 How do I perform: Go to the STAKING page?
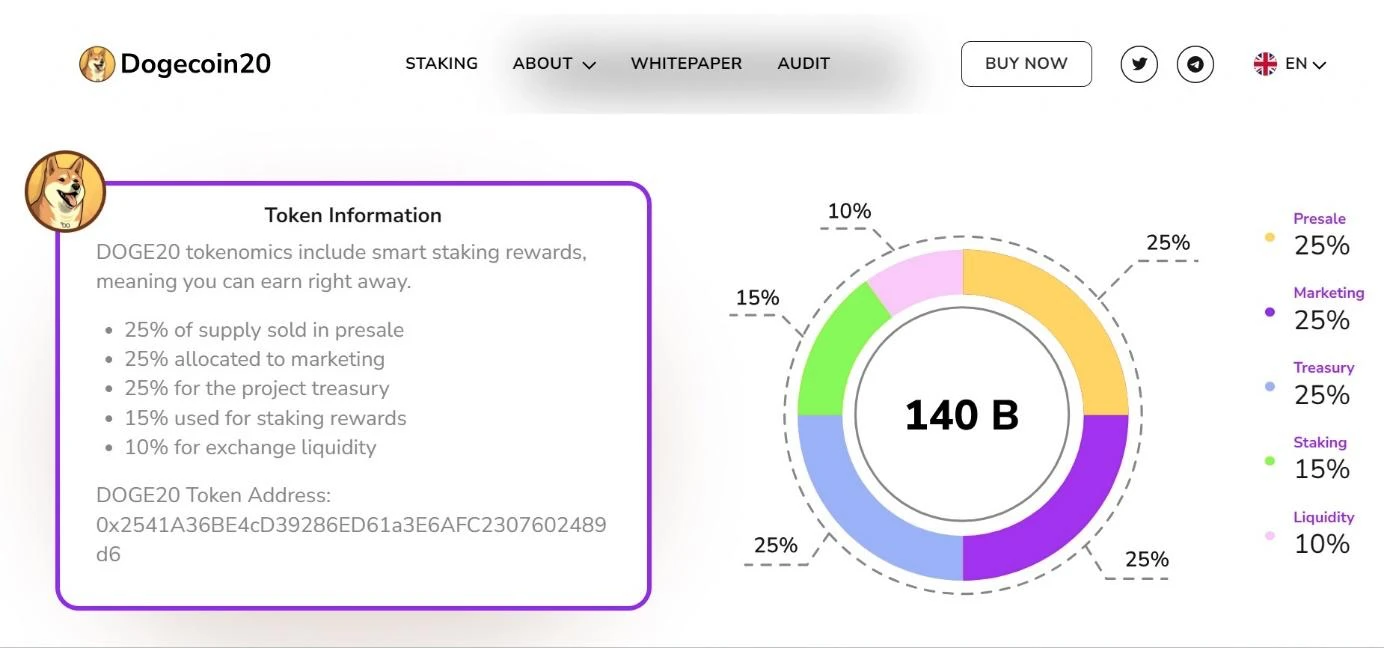(441, 63)
